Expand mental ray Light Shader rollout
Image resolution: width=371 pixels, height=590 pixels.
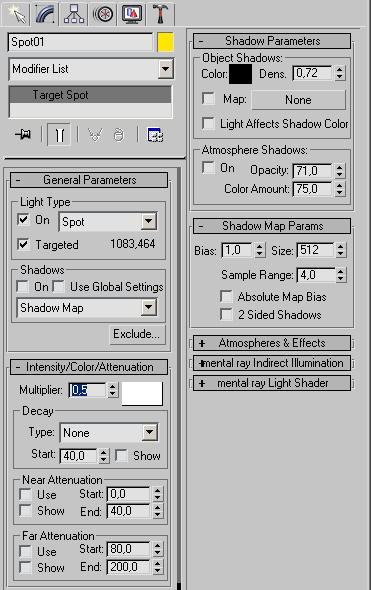click(272, 383)
